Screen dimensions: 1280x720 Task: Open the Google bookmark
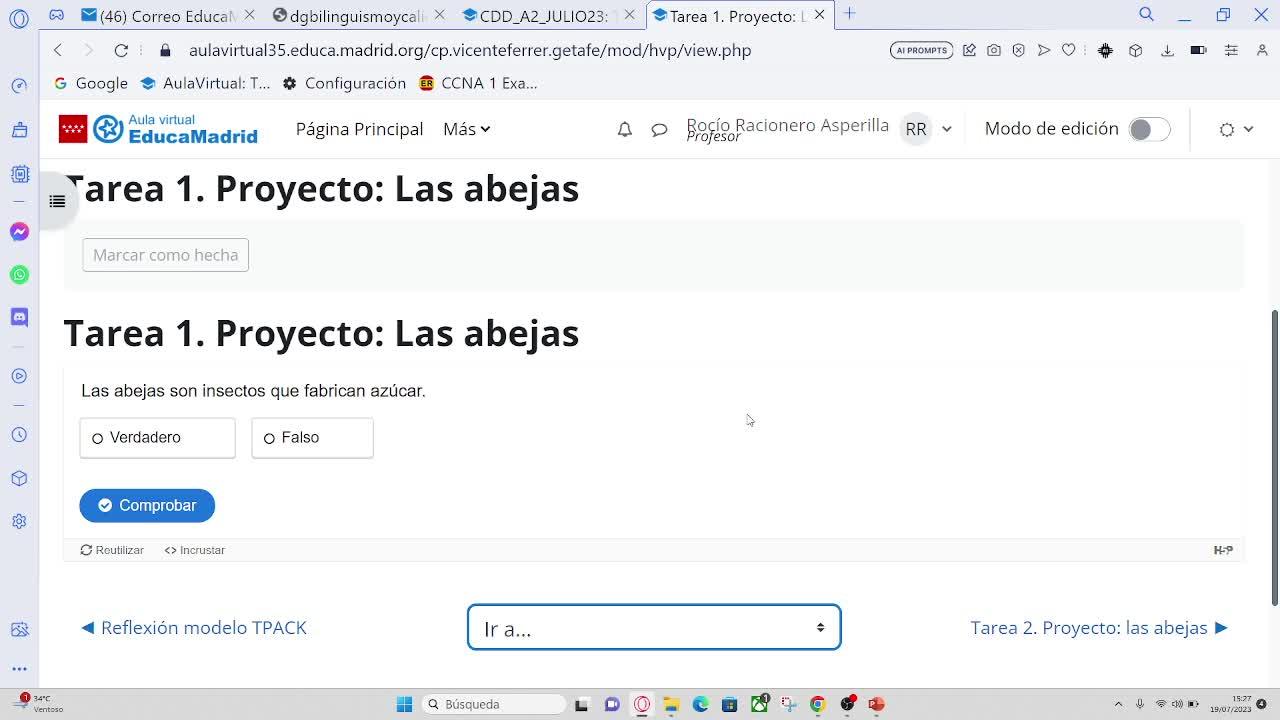[x=91, y=83]
